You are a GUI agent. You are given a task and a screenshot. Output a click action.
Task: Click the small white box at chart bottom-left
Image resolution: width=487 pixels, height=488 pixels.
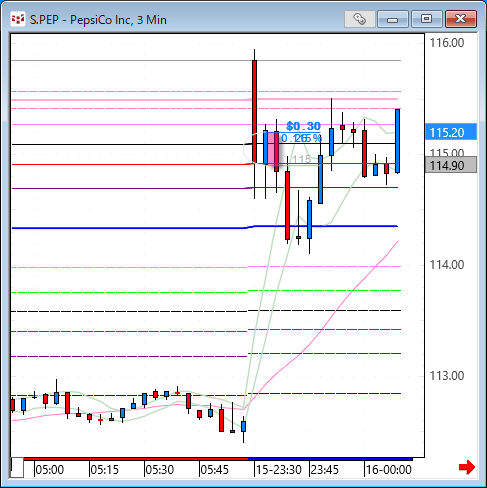(17, 468)
